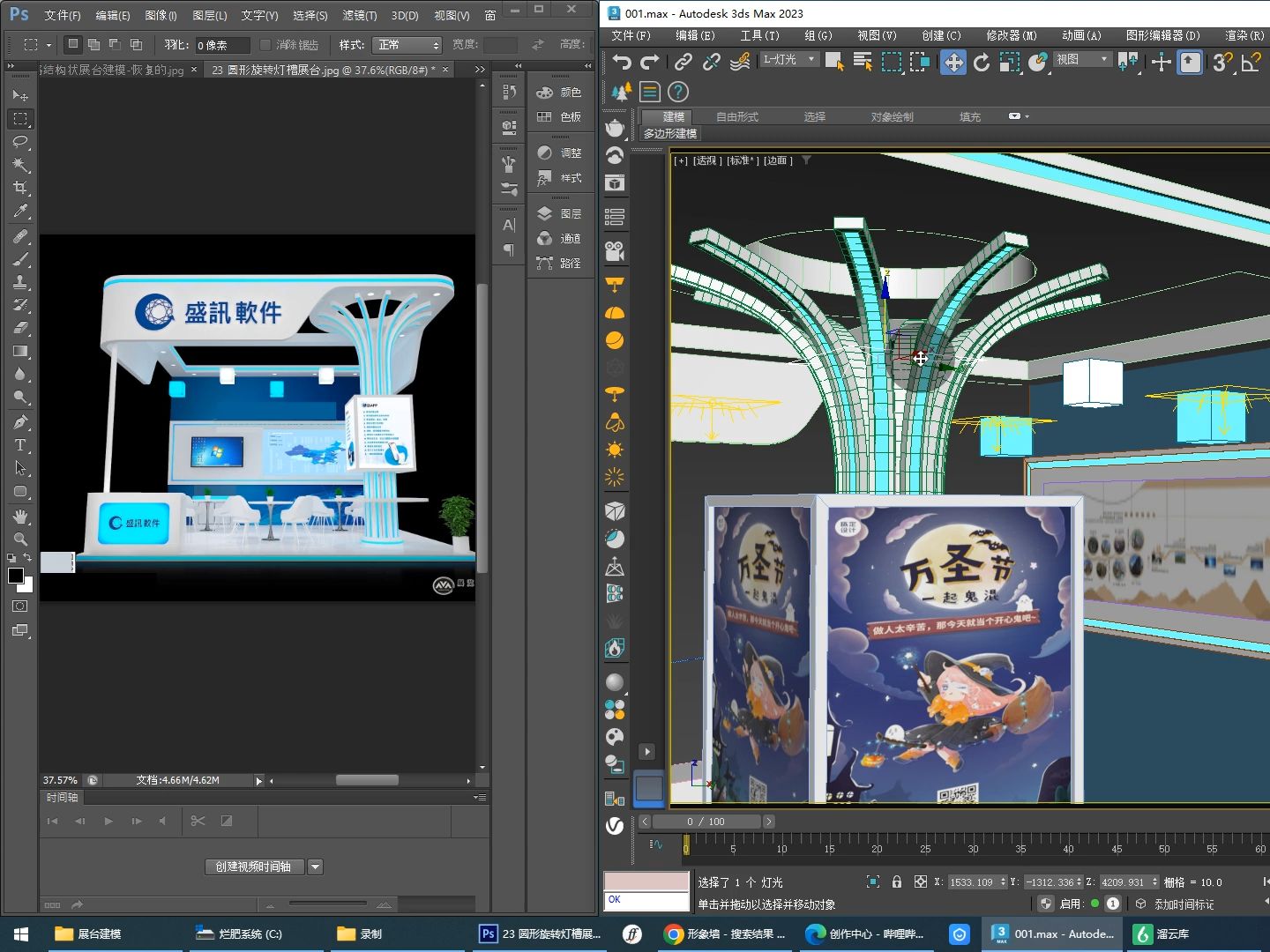Image resolution: width=1270 pixels, height=952 pixels.
Task: Select the Eyedropper tool in Photoshop
Action: [20, 211]
